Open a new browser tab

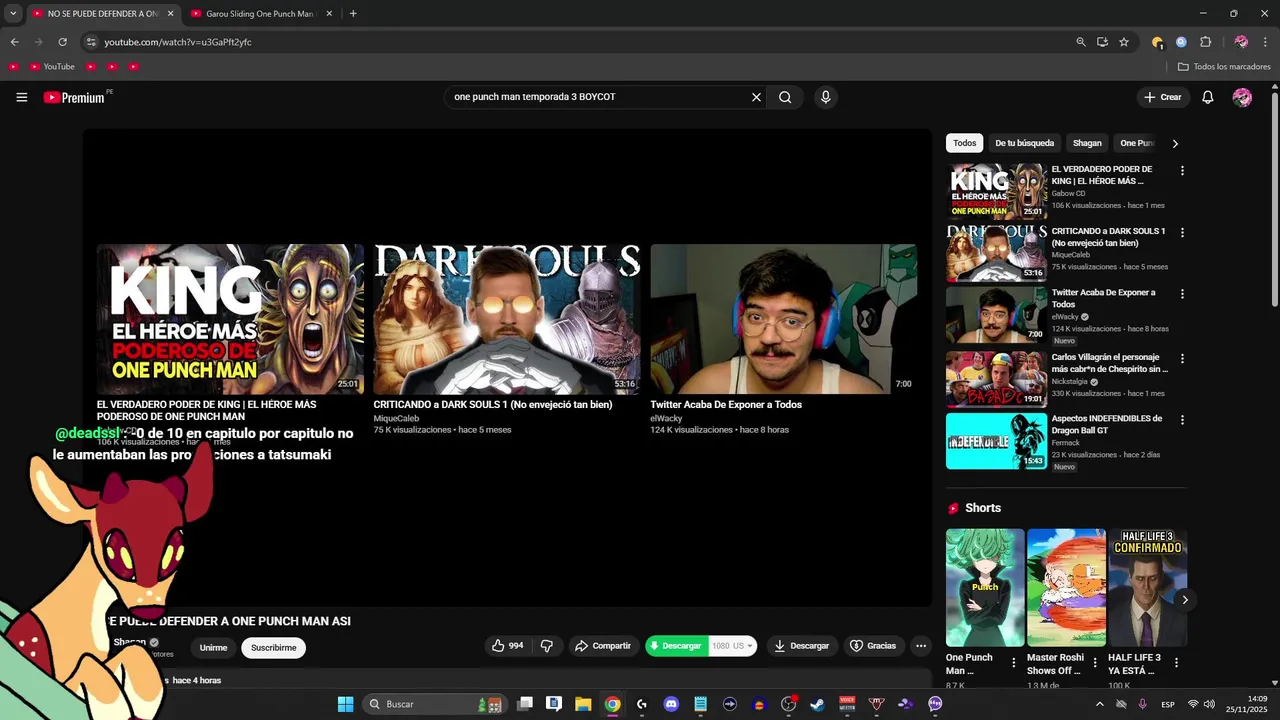tap(353, 14)
